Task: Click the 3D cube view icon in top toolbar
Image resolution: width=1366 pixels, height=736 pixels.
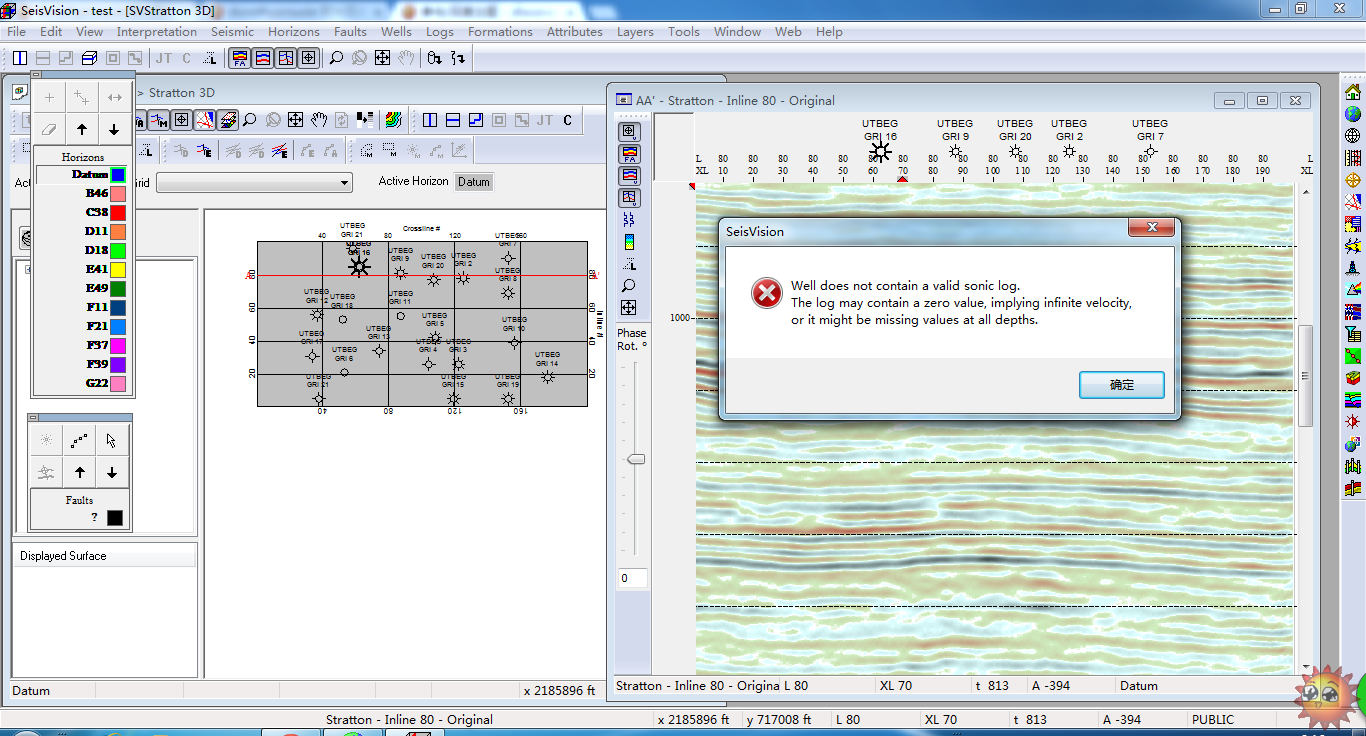Action: [x=89, y=59]
